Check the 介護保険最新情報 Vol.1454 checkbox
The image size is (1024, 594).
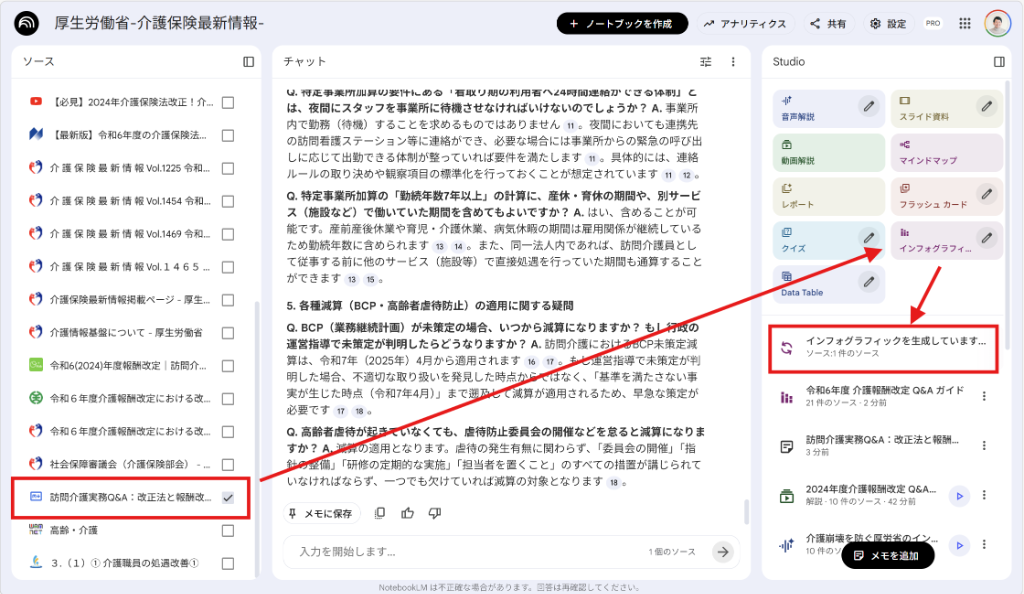(x=228, y=201)
